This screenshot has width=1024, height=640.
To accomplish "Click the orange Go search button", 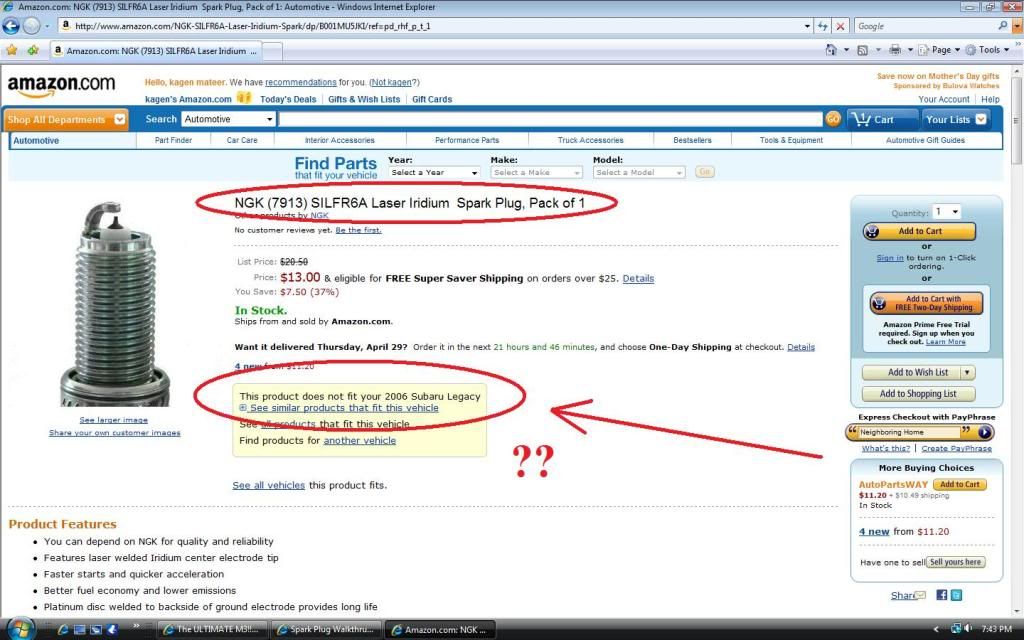I will 832,119.
